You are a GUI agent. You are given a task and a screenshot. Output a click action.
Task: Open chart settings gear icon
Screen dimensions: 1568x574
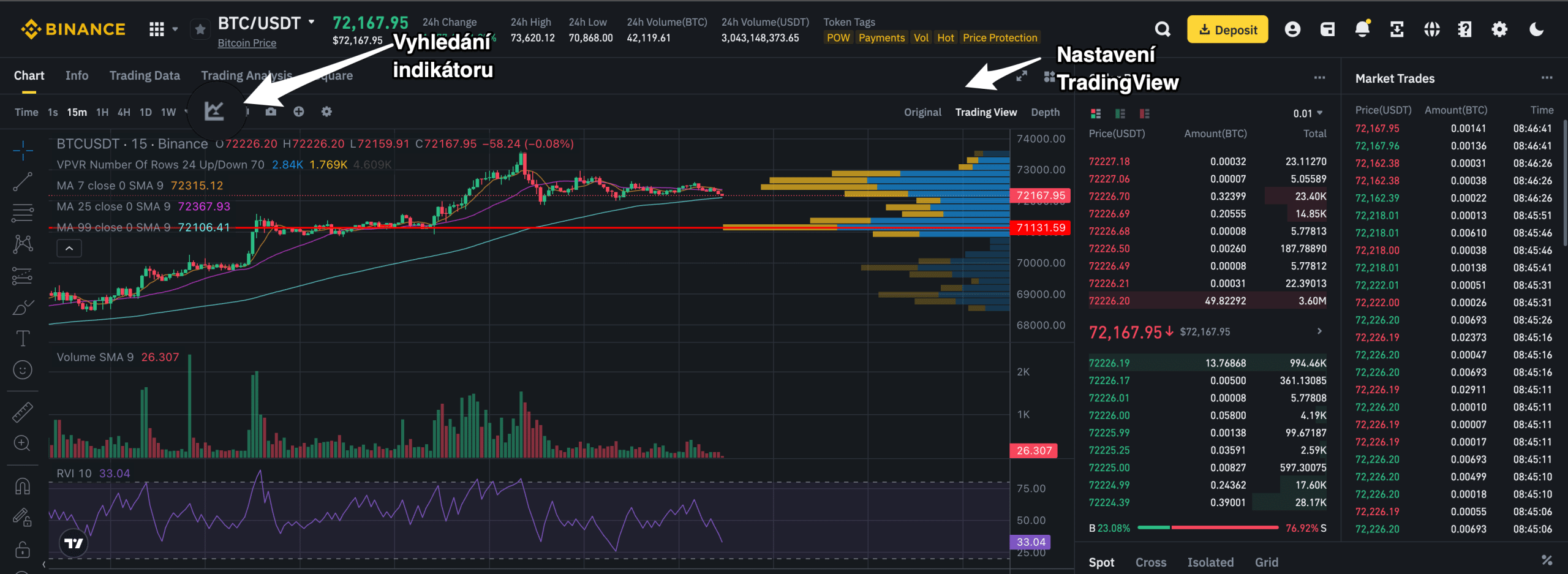click(326, 111)
